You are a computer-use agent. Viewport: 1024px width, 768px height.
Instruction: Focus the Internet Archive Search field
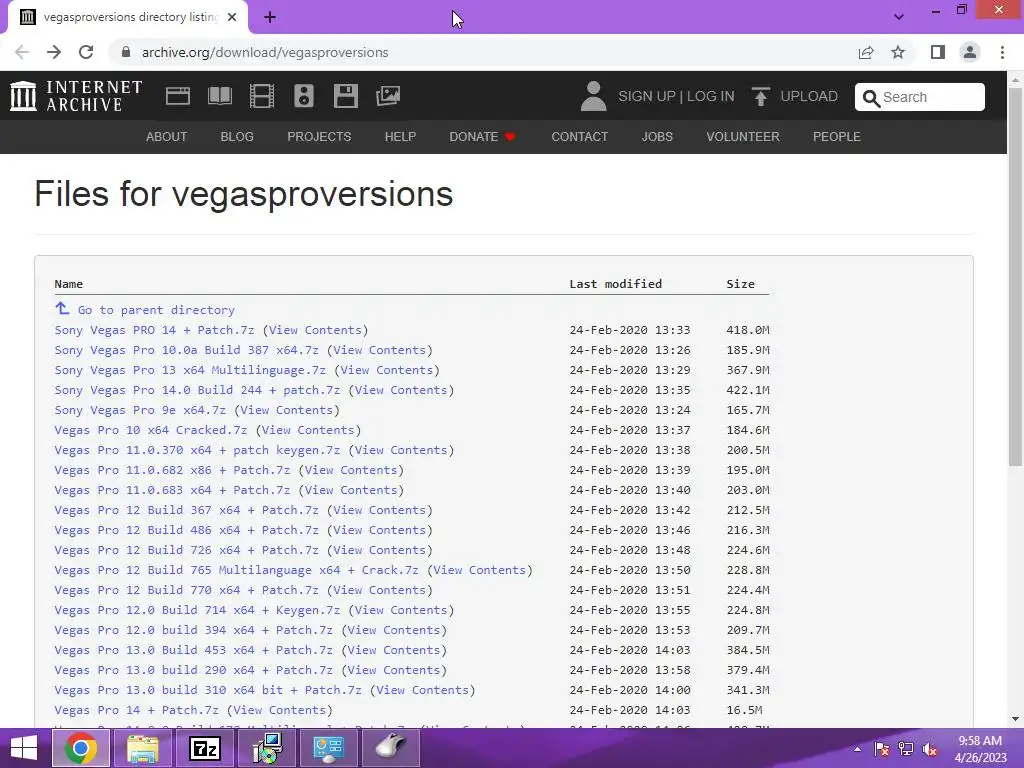click(x=920, y=97)
